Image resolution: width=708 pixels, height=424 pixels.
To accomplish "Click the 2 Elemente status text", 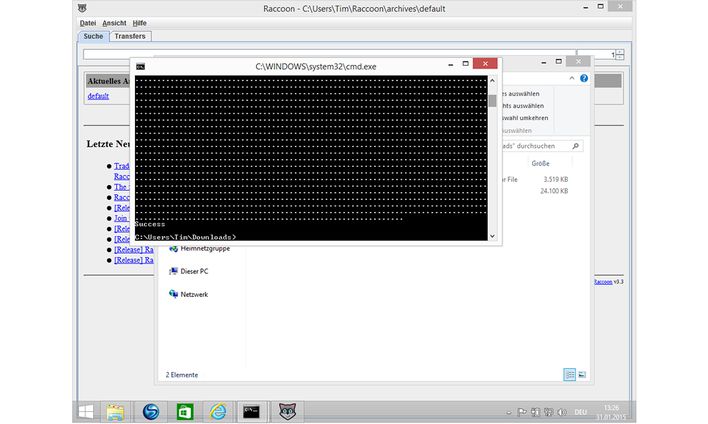I will 182,375.
